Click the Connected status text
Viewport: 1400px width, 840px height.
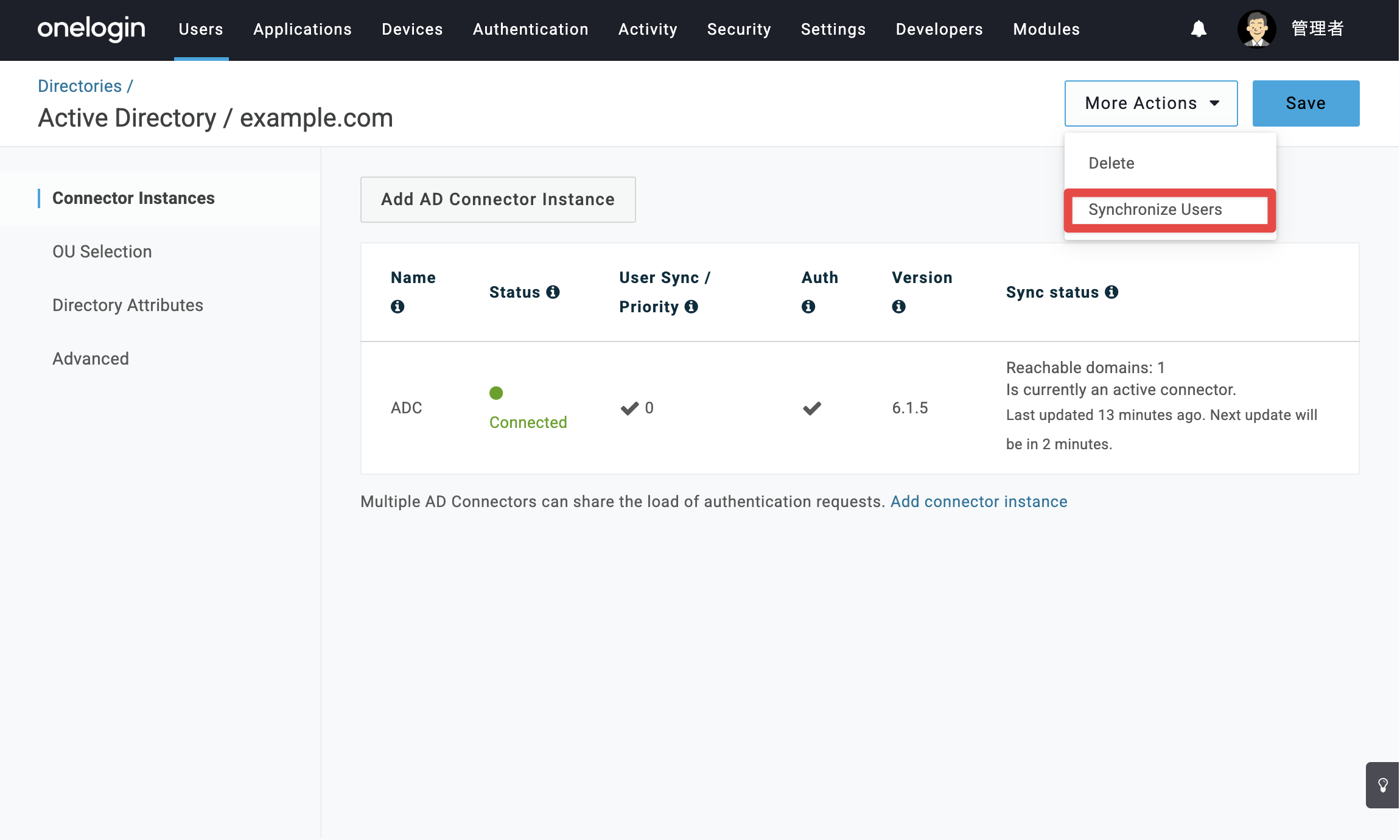pos(528,422)
